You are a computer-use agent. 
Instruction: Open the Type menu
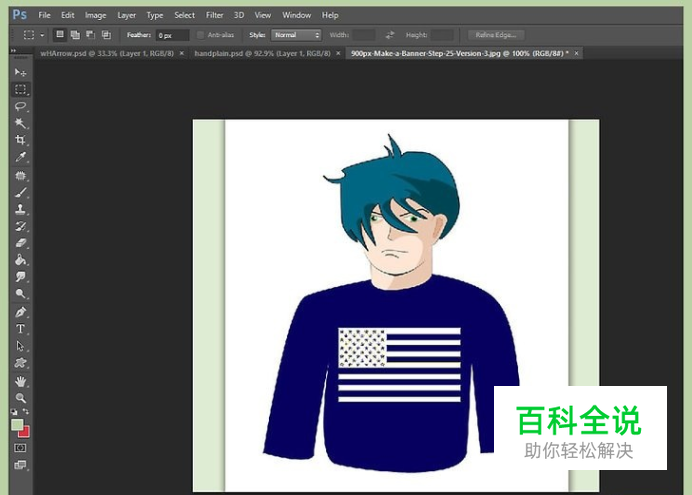(x=154, y=15)
